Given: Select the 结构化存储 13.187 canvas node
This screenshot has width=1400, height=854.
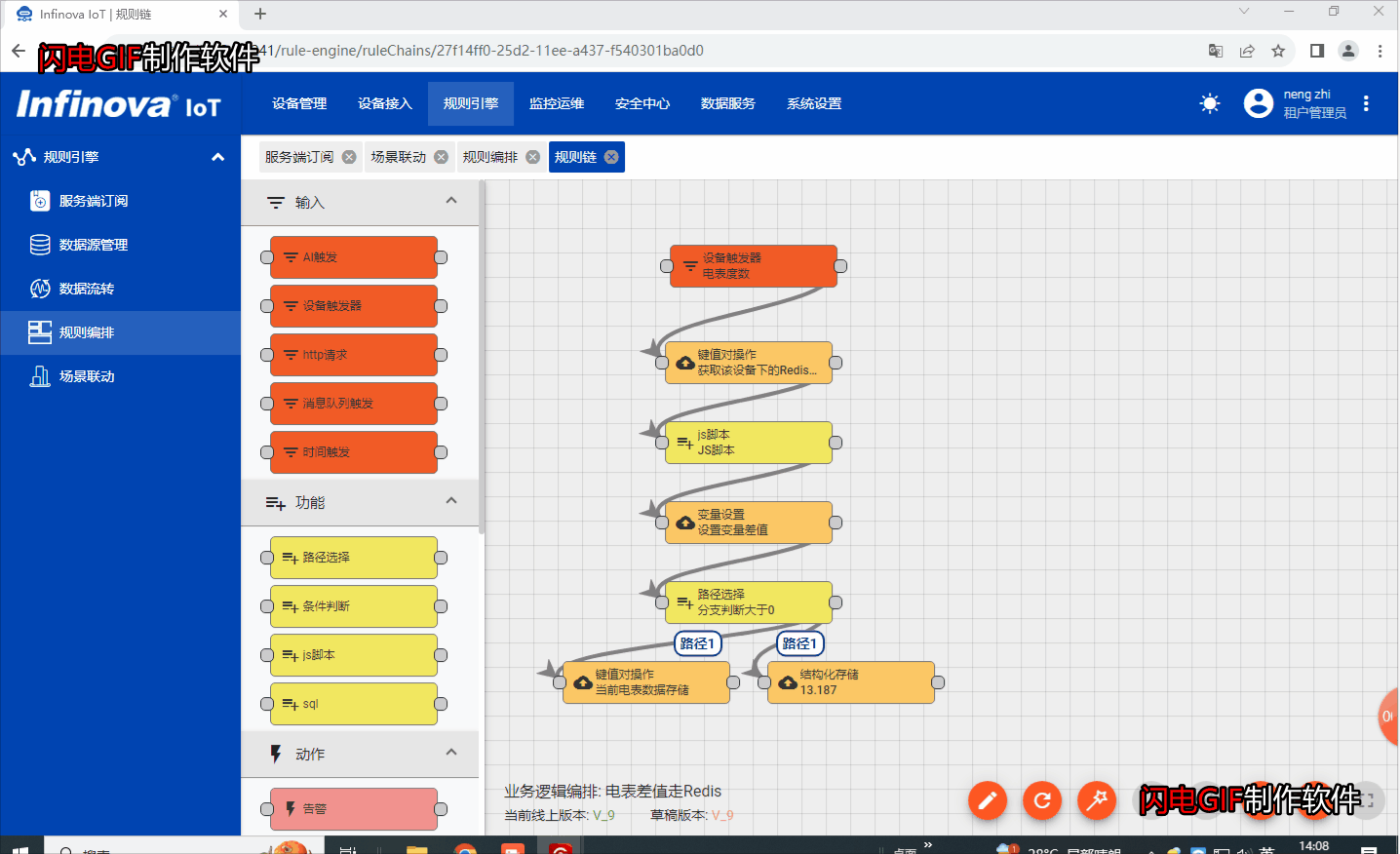Looking at the screenshot, I should pyautogui.click(x=851, y=682).
